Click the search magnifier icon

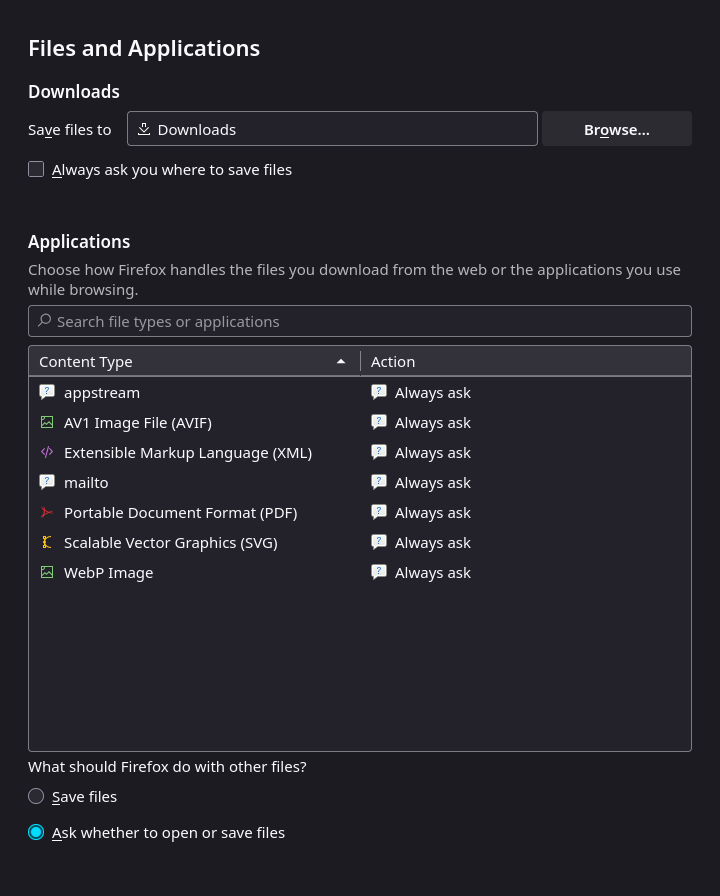(x=45, y=321)
